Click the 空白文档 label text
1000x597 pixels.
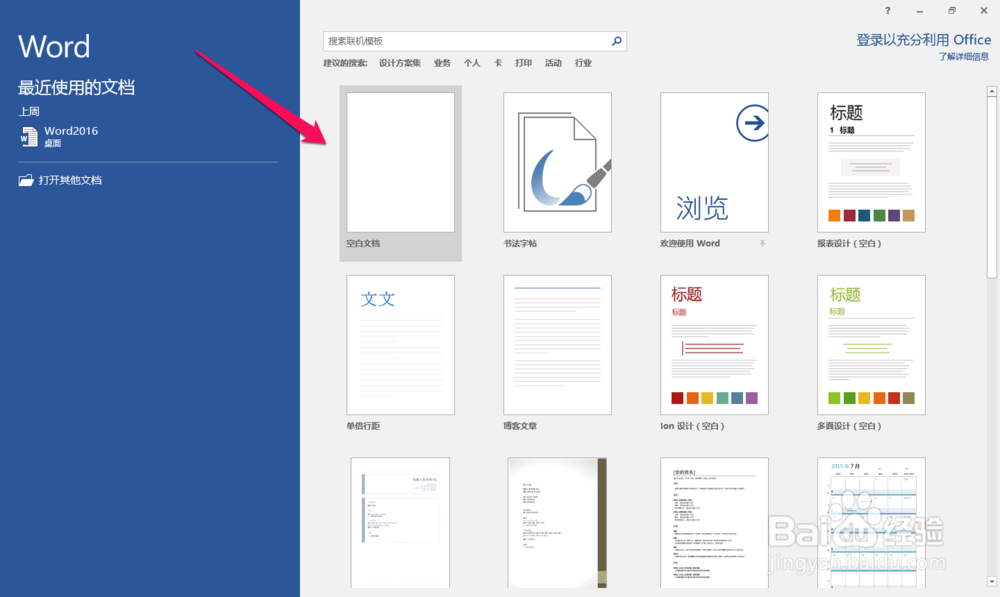[363, 244]
